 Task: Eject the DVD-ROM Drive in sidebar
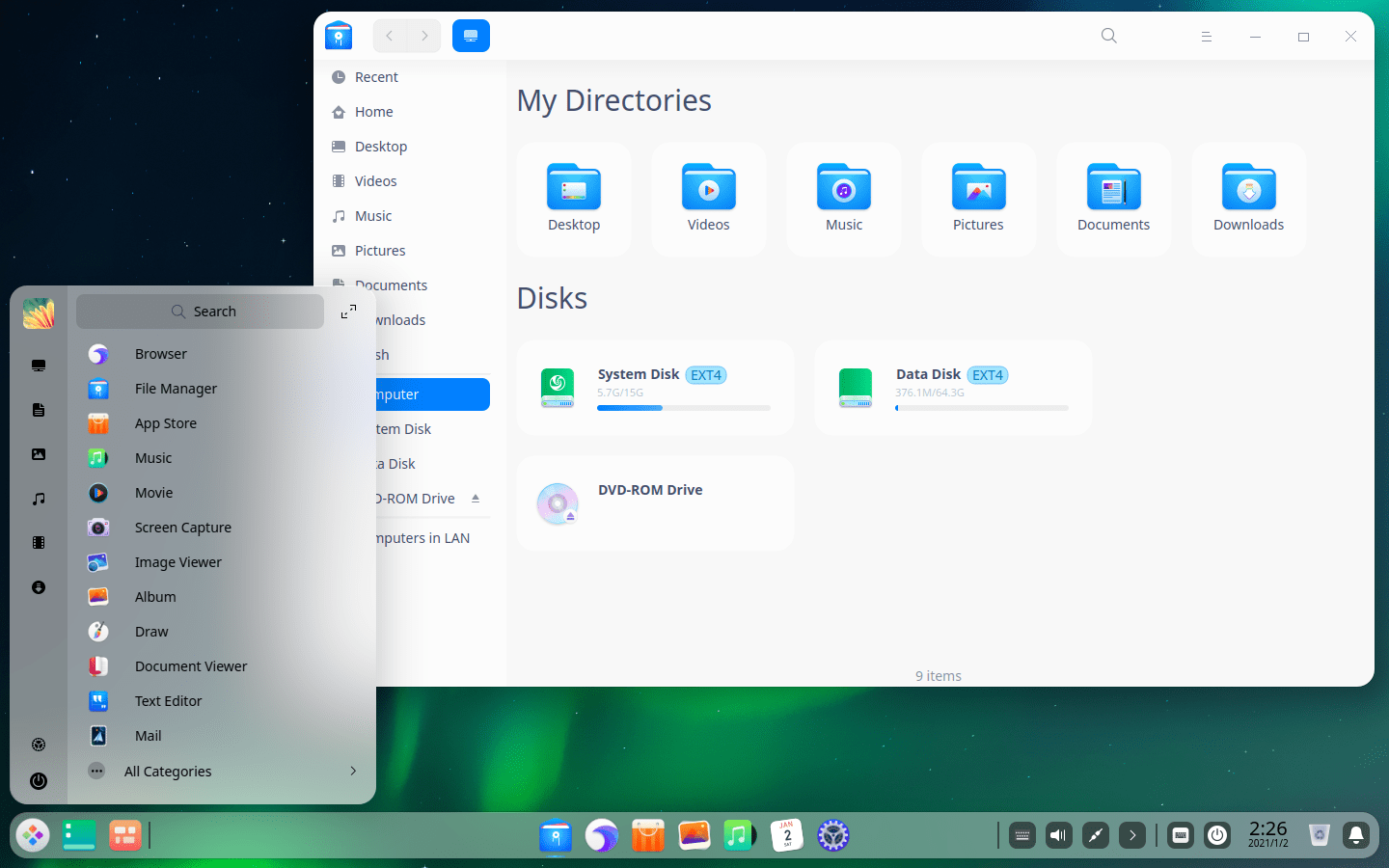pyautogui.click(x=476, y=499)
